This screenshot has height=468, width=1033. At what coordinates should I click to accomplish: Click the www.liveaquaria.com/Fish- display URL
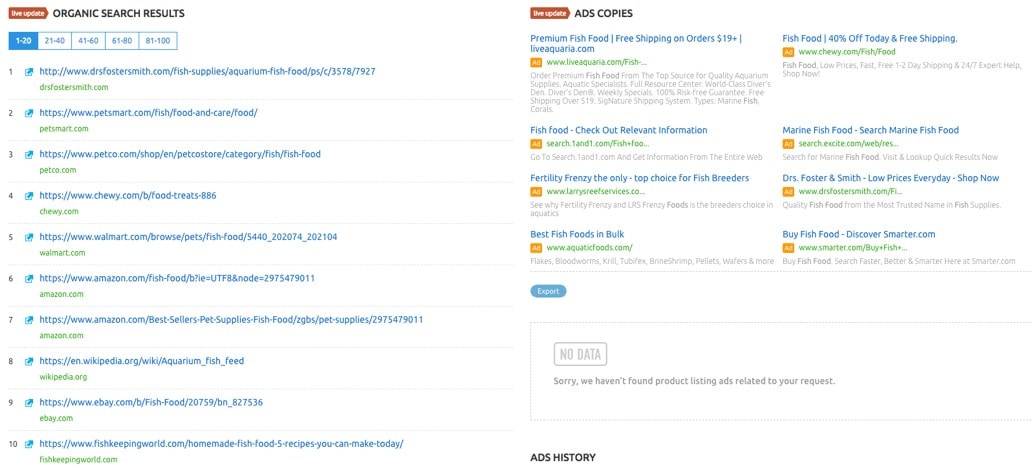click(596, 62)
